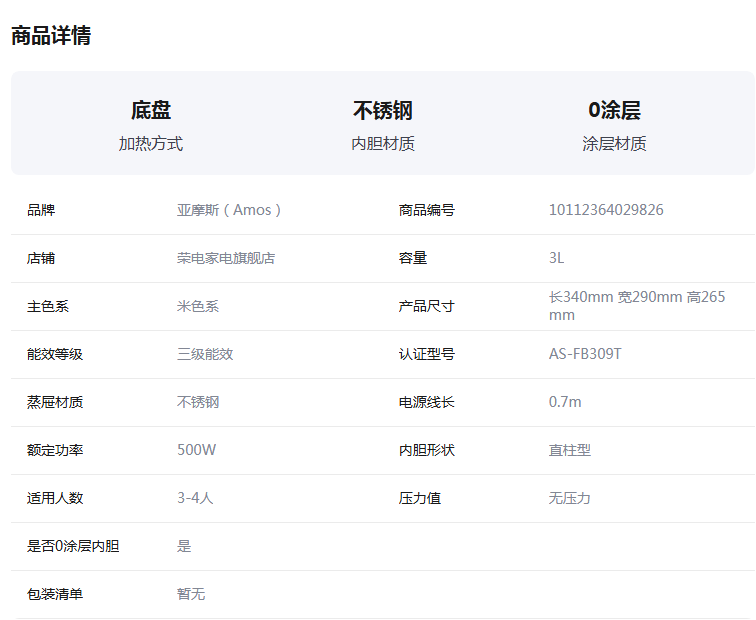
Task: Select the 长340mm 宽290mm dimension value
Action: click(x=637, y=306)
